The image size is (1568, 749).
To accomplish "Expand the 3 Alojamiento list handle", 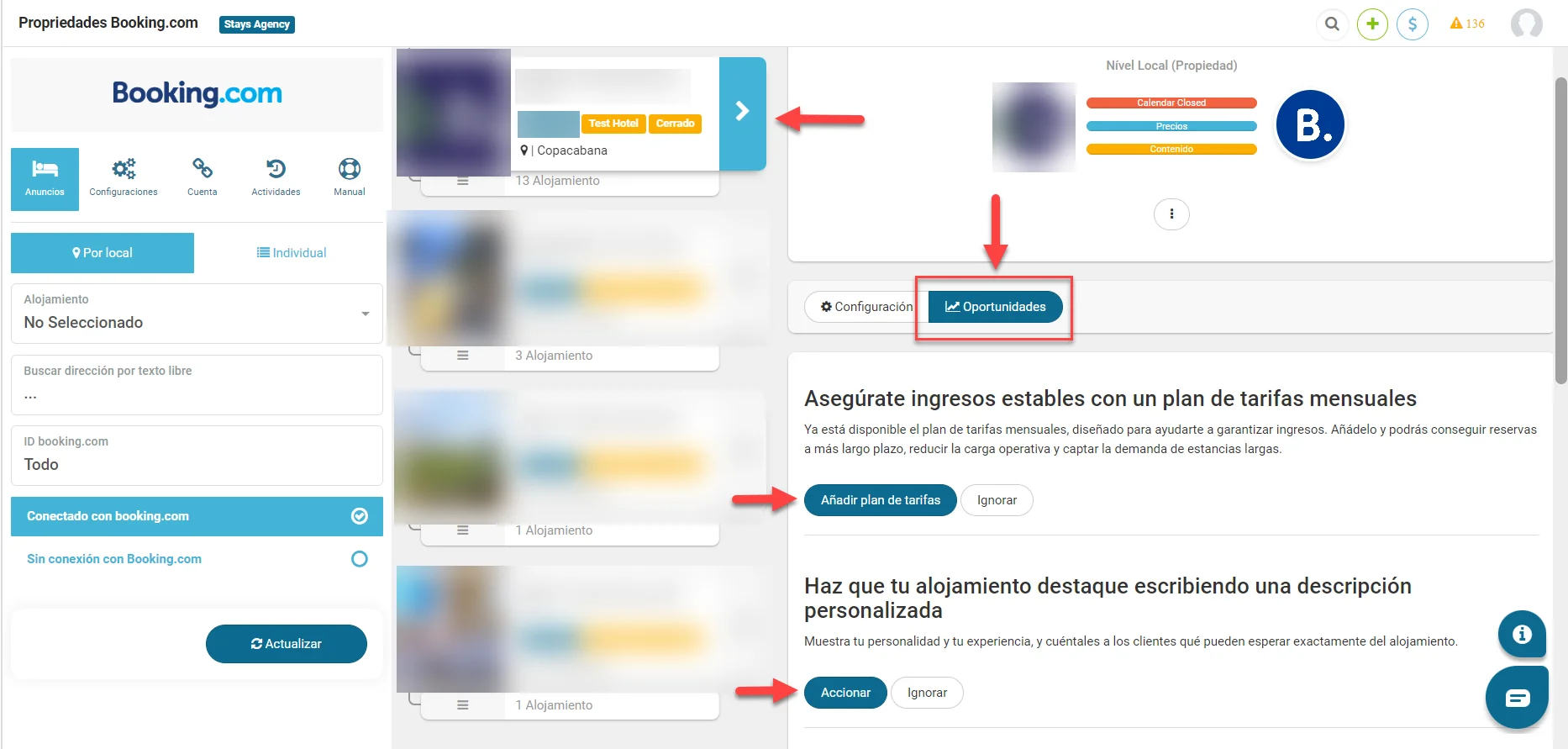I will click(462, 356).
